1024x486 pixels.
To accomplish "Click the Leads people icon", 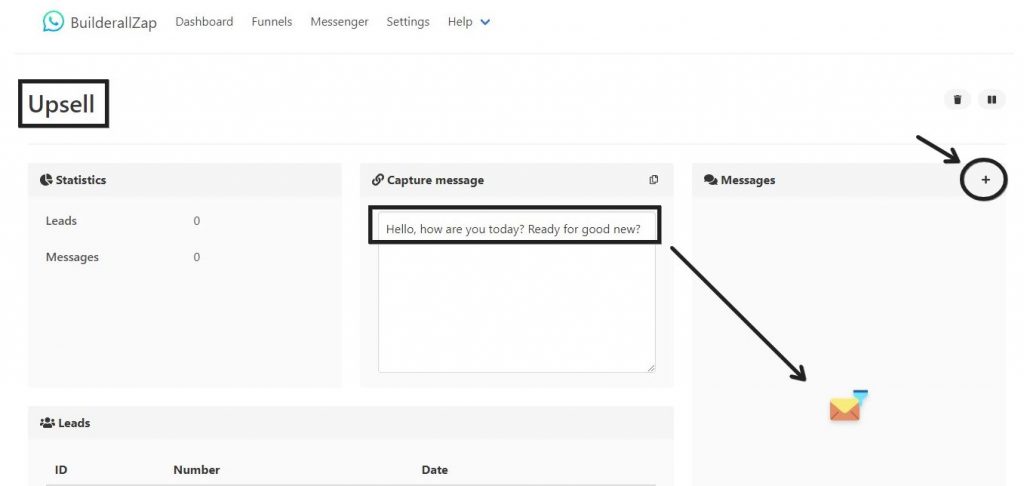I will click(47, 423).
